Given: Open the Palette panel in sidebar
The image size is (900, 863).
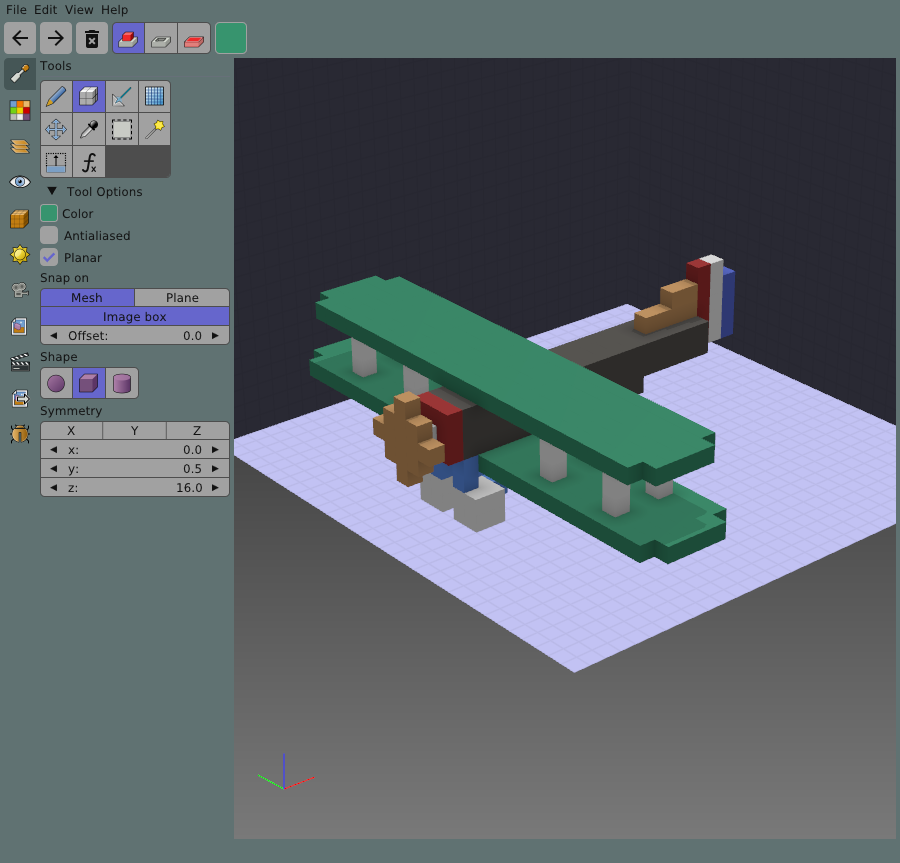Looking at the screenshot, I should (x=20, y=110).
